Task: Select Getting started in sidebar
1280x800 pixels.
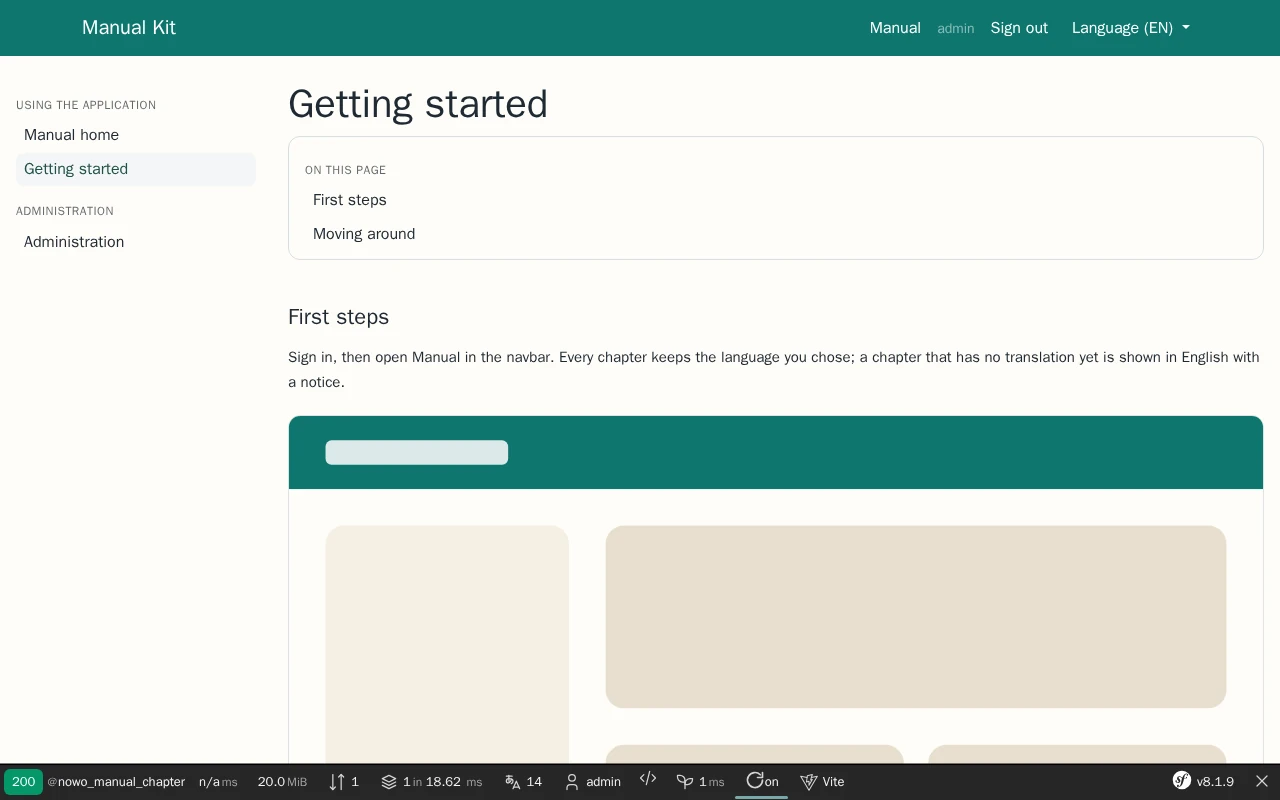Action: tap(136, 169)
